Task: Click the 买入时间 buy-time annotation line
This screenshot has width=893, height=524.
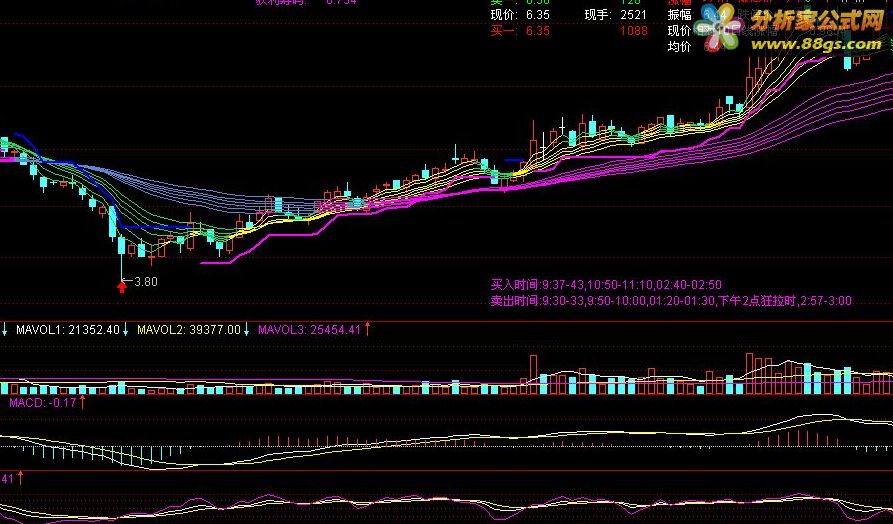Action: 606,285
